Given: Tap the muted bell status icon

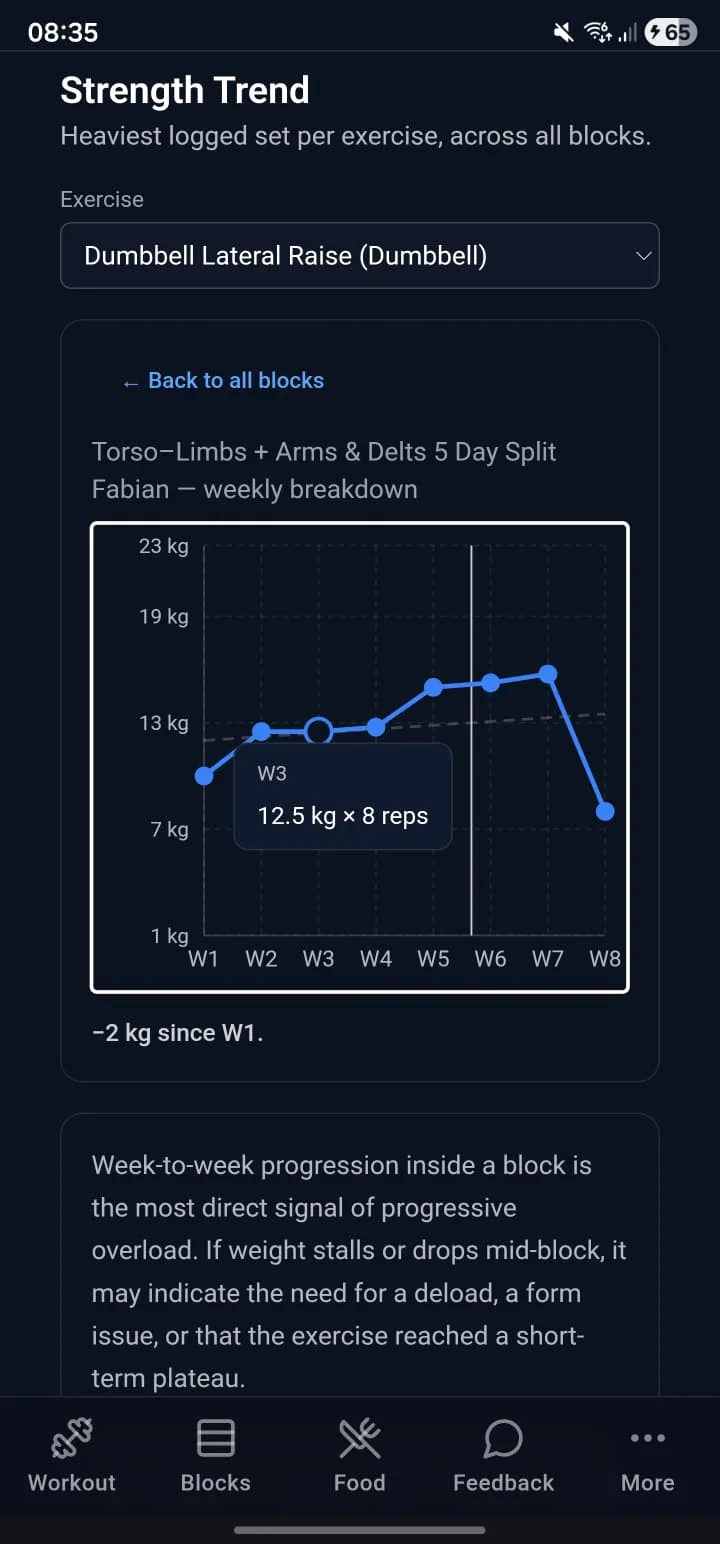Looking at the screenshot, I should coord(564,33).
